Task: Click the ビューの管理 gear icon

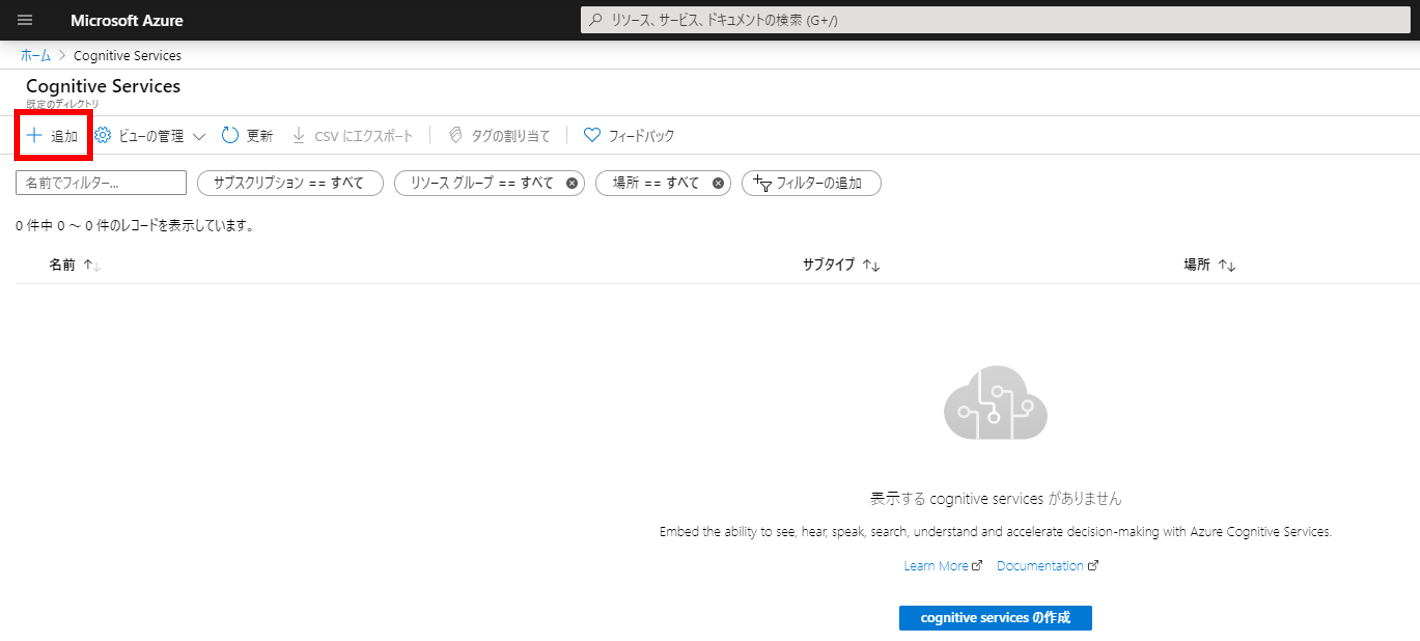Action: click(102, 135)
